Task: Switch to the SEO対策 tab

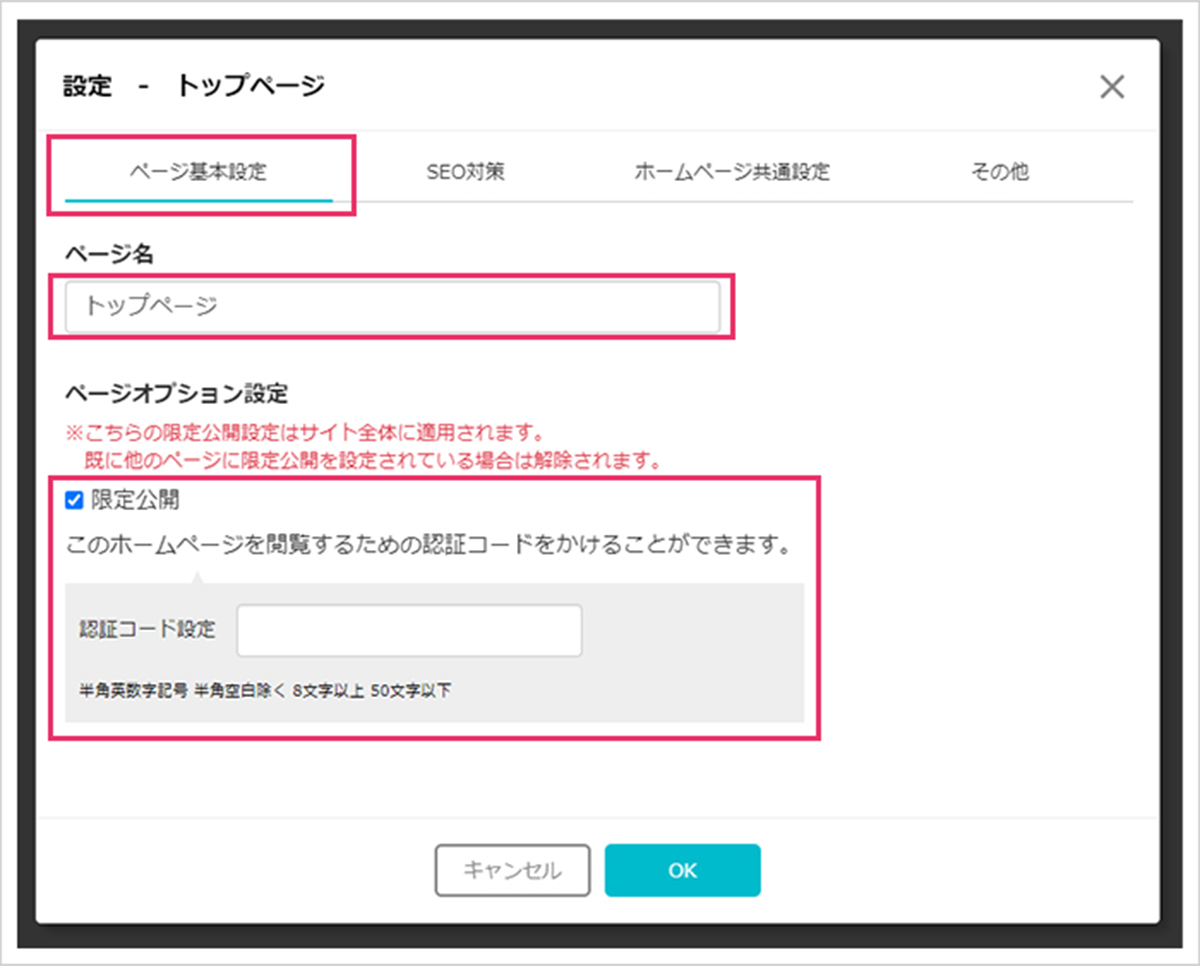Action: (466, 172)
